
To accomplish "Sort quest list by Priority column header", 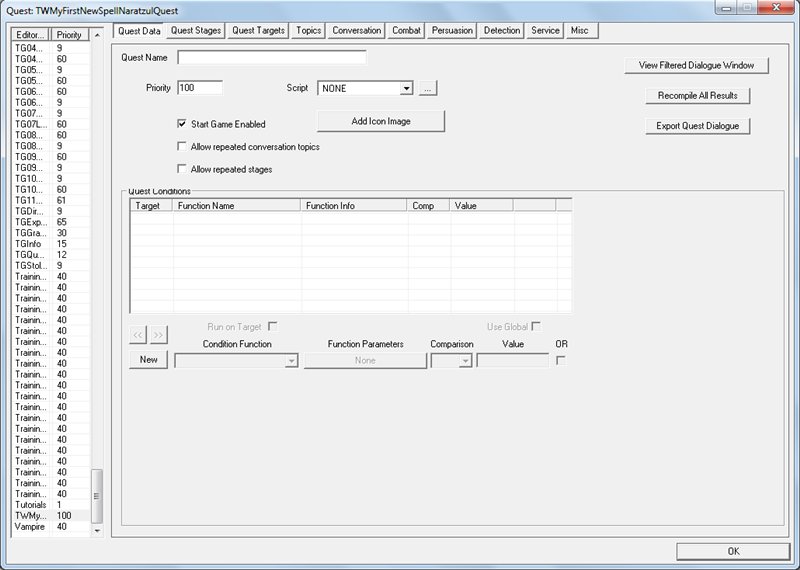I will (70, 35).
